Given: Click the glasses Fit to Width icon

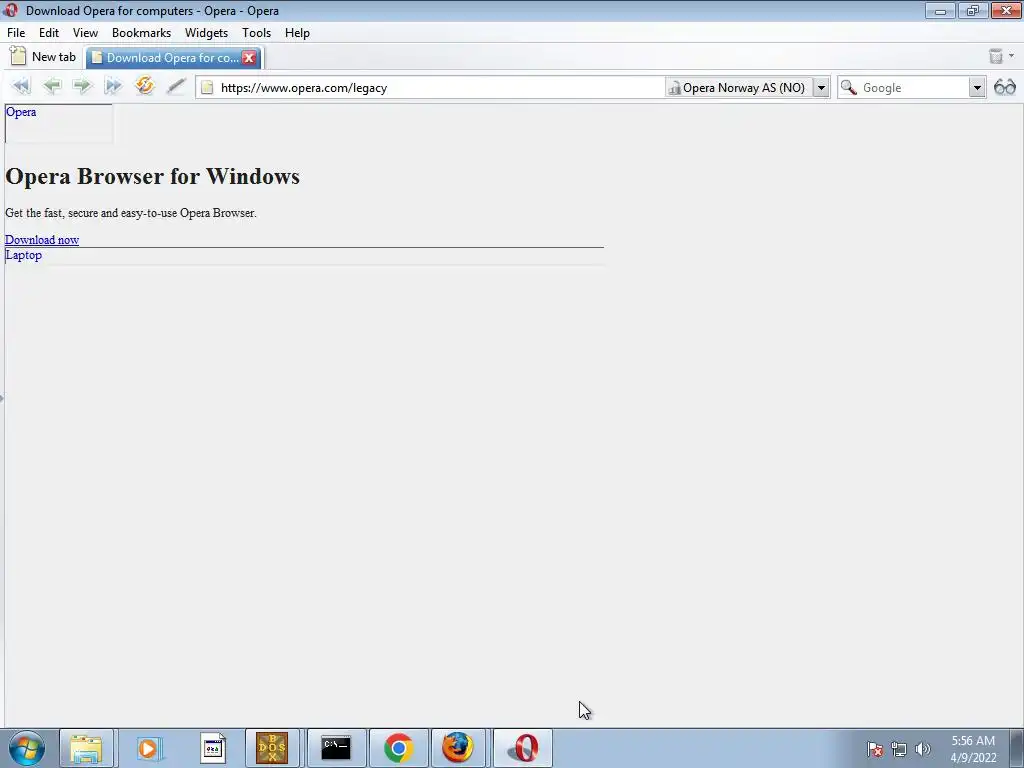Looking at the screenshot, I should tap(1005, 87).
